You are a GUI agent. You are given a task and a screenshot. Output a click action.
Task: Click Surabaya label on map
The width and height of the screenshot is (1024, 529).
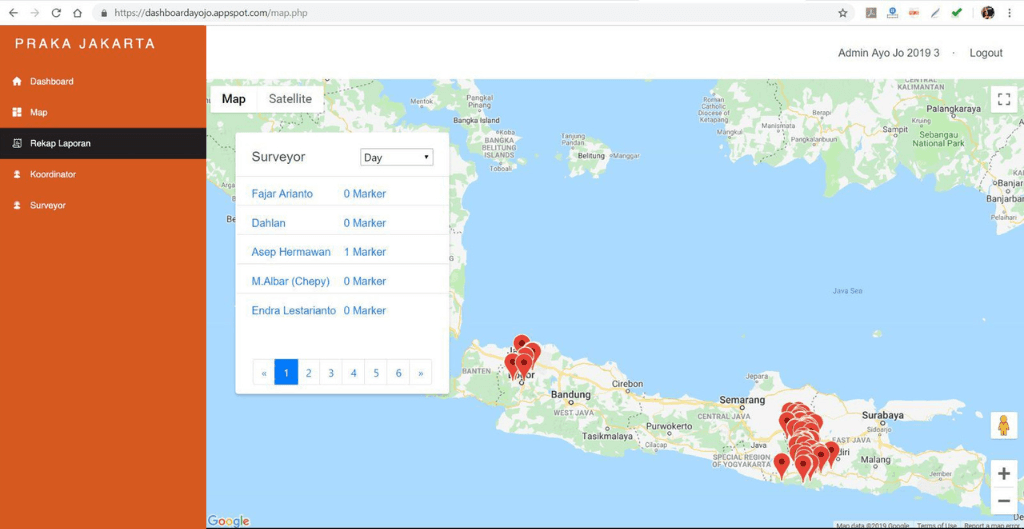[882, 415]
